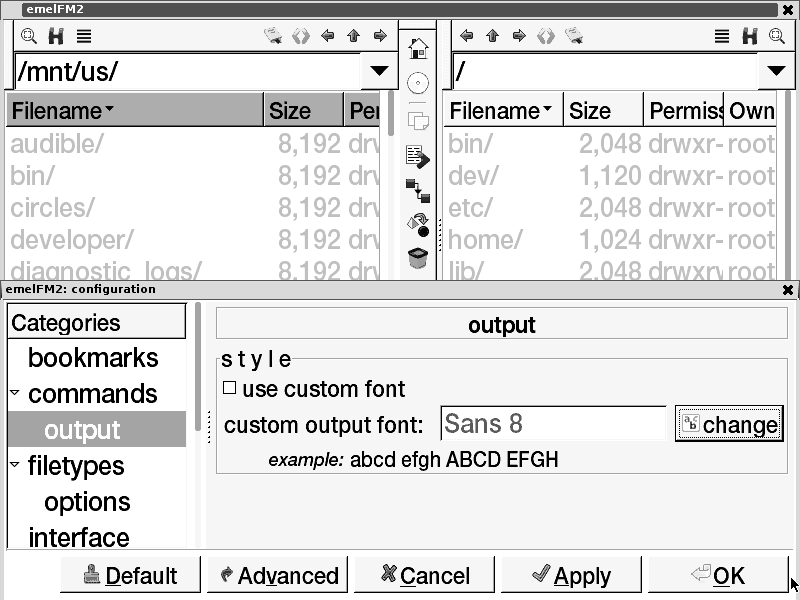The width and height of the screenshot is (800, 600).
Task: Select 'bookmarks' in the Categories tree
Action: click(93, 358)
